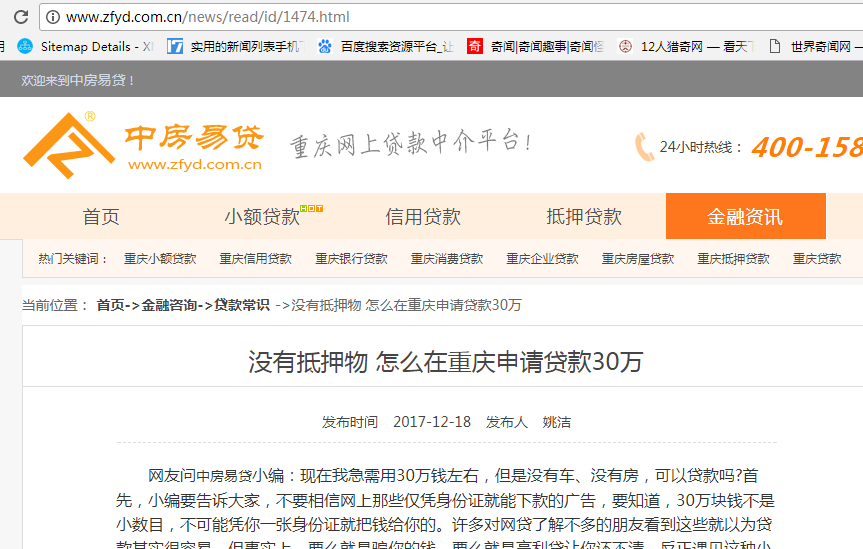Screen dimensions: 863x549
Task: Open the 奇闻趣事 bookmark
Action: (x=536, y=46)
